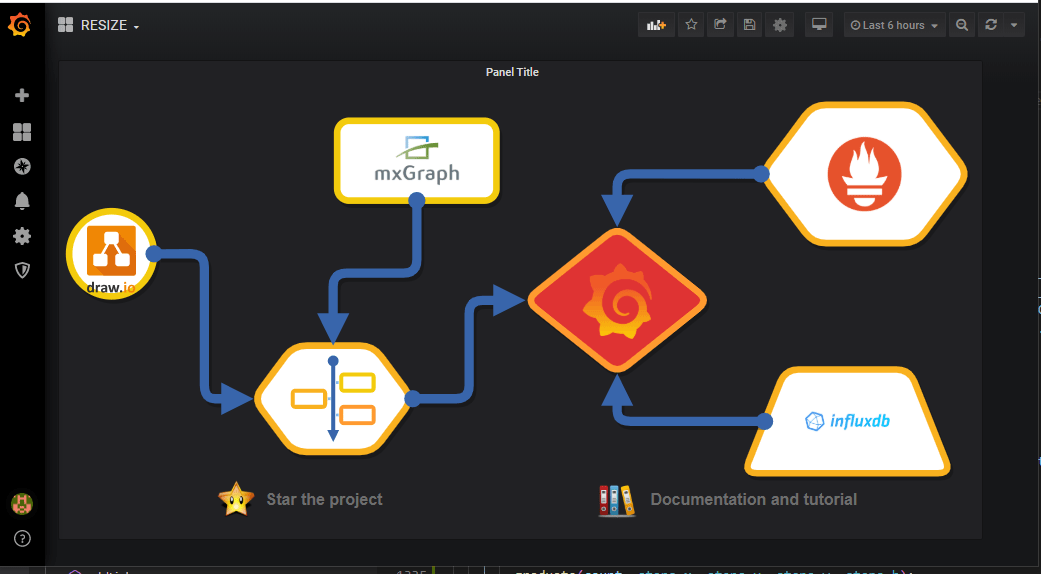Screen dimensions: 1041x574
Task: Toggle the cycle view mode monitor icon
Action: pos(819,25)
